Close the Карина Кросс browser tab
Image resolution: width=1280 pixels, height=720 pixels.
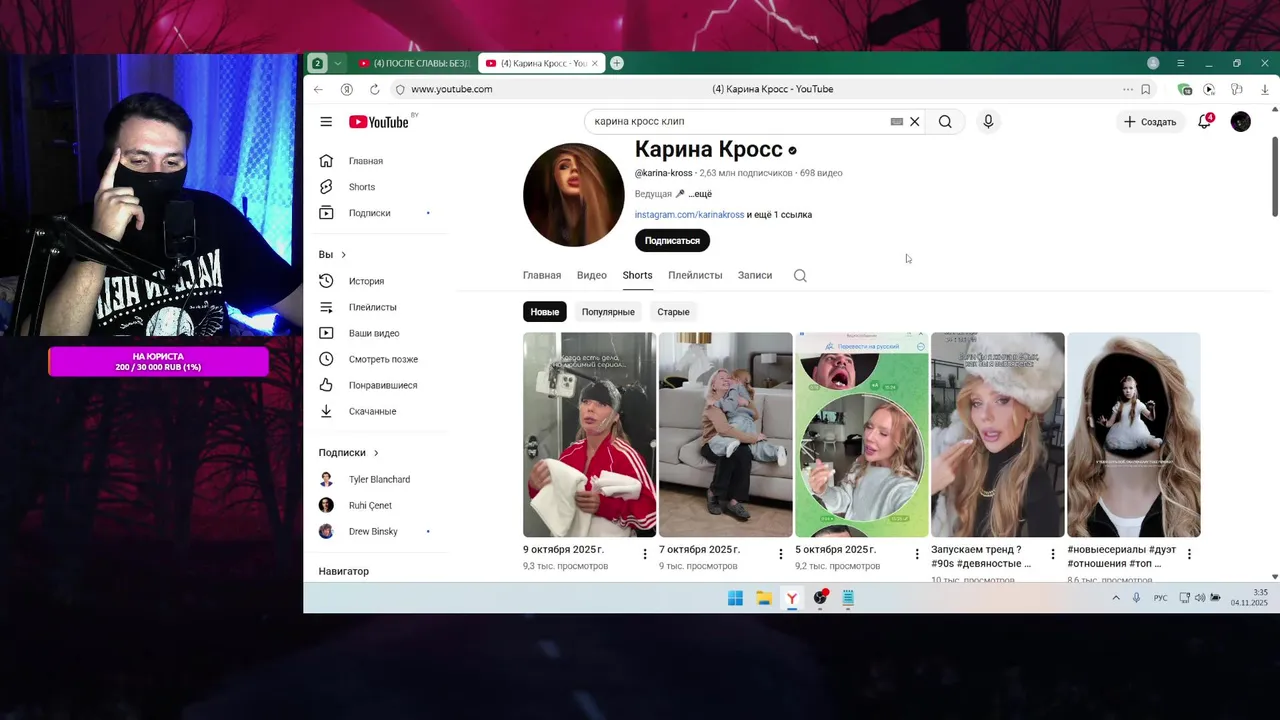(x=595, y=63)
